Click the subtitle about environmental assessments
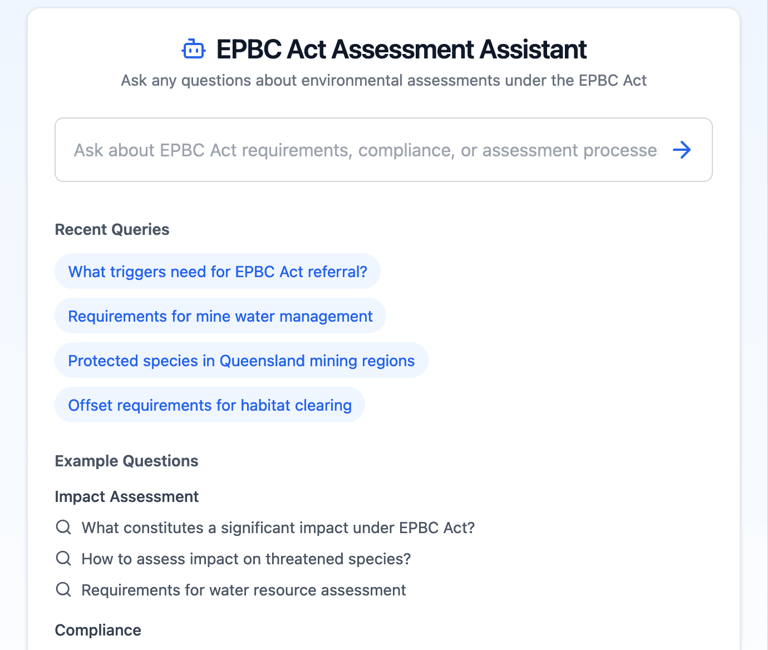 pyautogui.click(x=383, y=80)
